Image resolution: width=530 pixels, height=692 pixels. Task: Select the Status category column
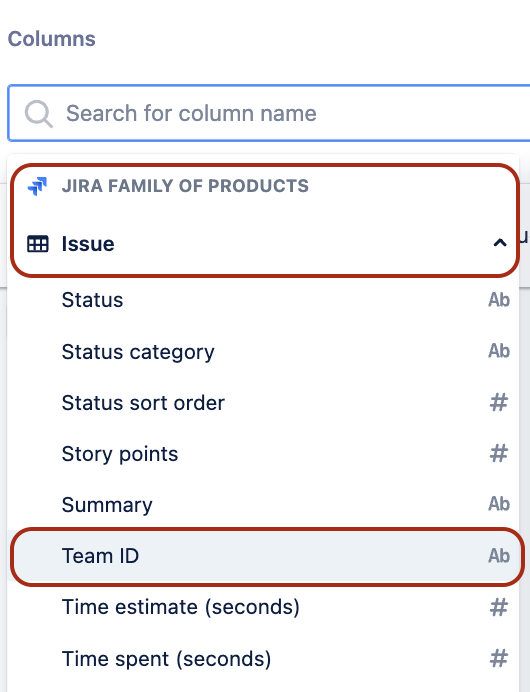click(263, 352)
